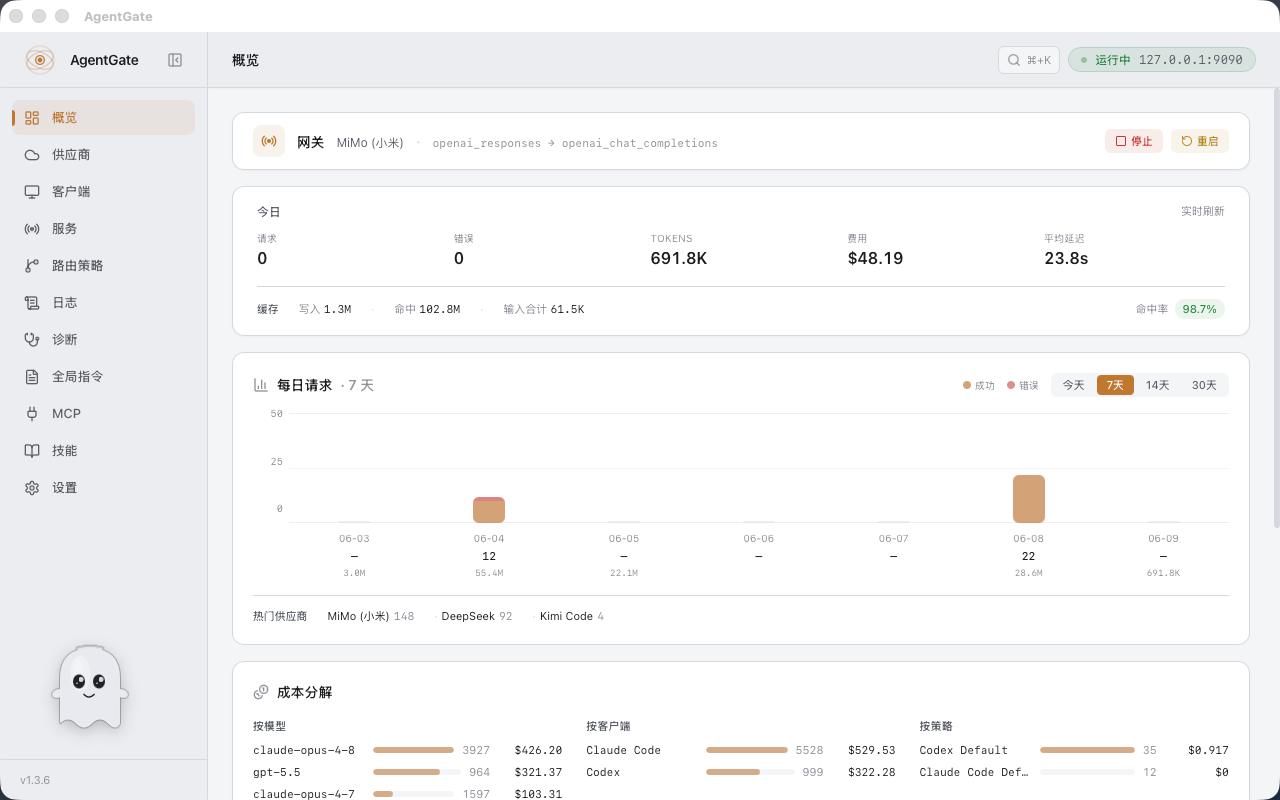Click the AgentGate eye logo icon
The width and height of the screenshot is (1280, 800).
40,60
